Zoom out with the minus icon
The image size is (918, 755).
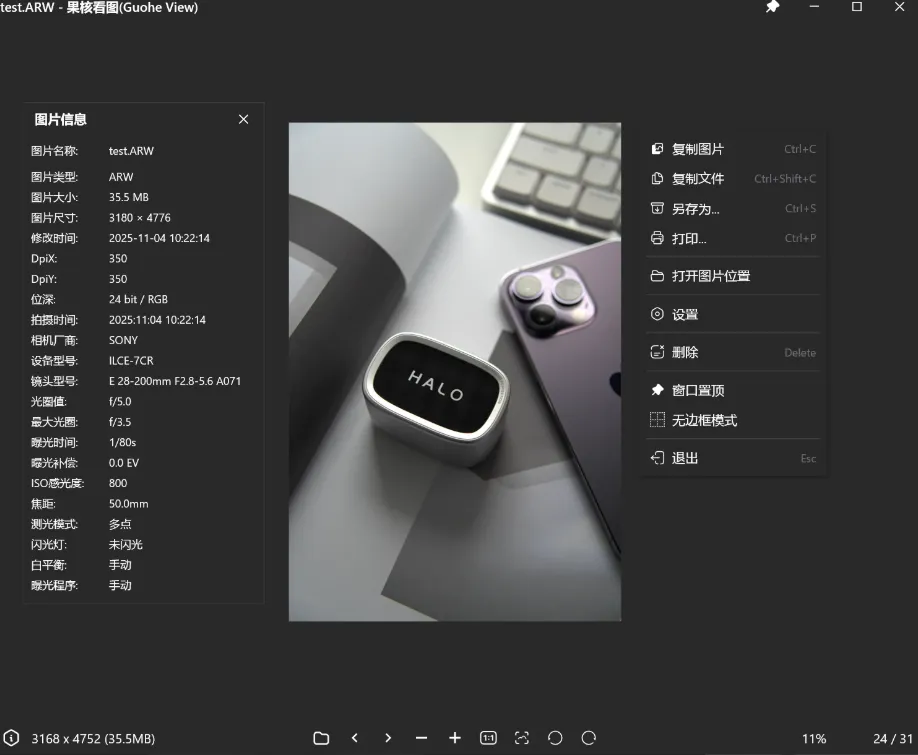(x=421, y=738)
